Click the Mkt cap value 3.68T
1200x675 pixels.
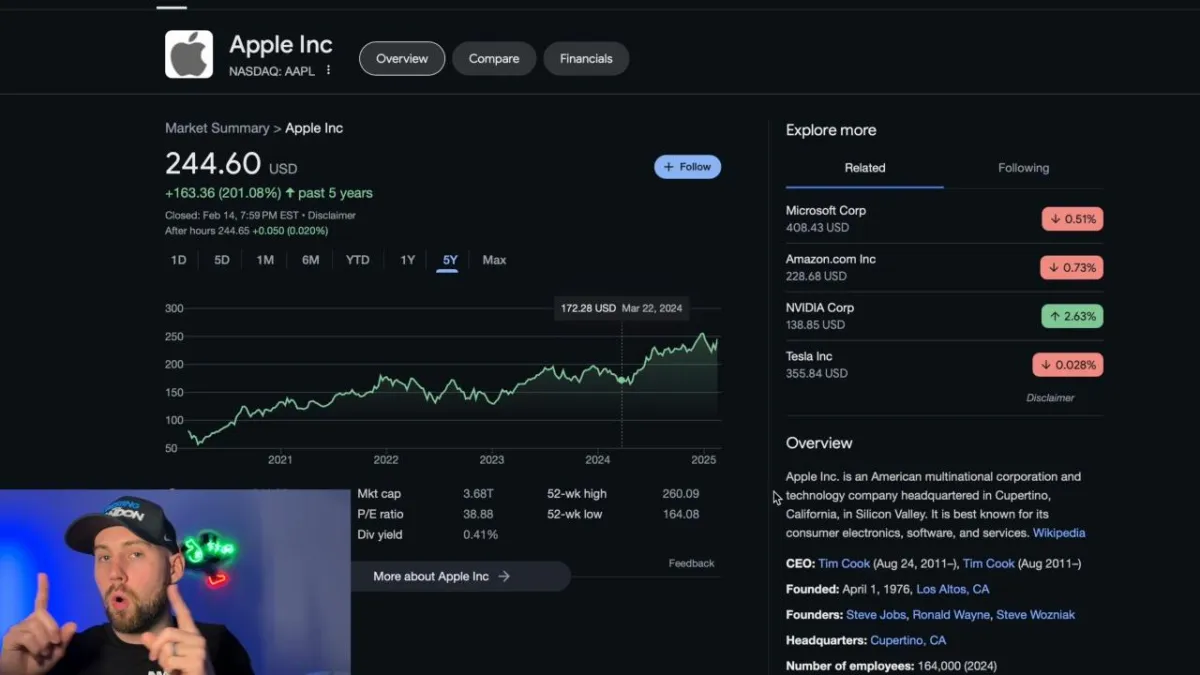[x=478, y=494]
